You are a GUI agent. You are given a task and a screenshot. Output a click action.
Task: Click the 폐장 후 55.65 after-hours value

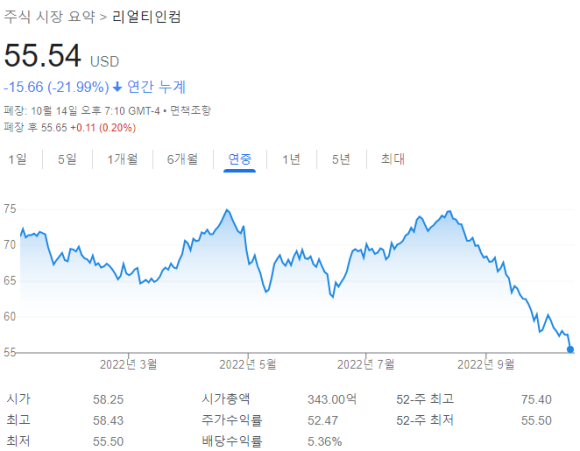pos(36,128)
